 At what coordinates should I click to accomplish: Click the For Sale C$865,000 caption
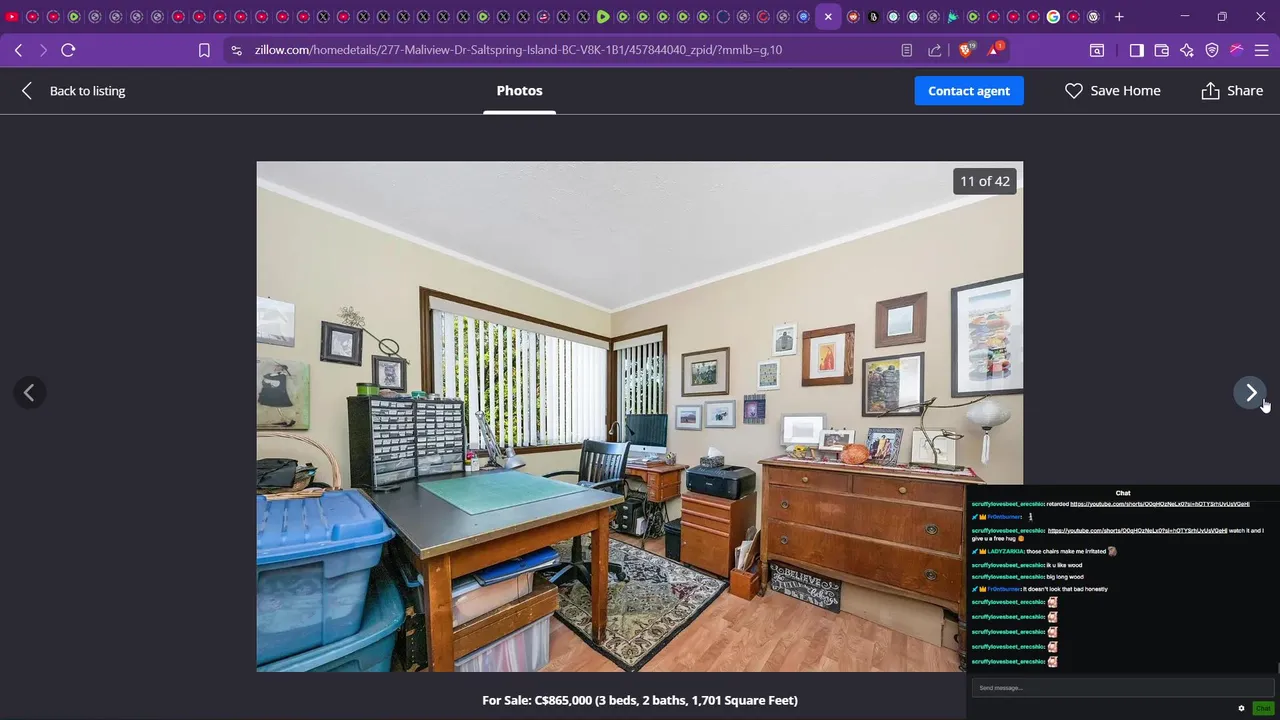(640, 700)
